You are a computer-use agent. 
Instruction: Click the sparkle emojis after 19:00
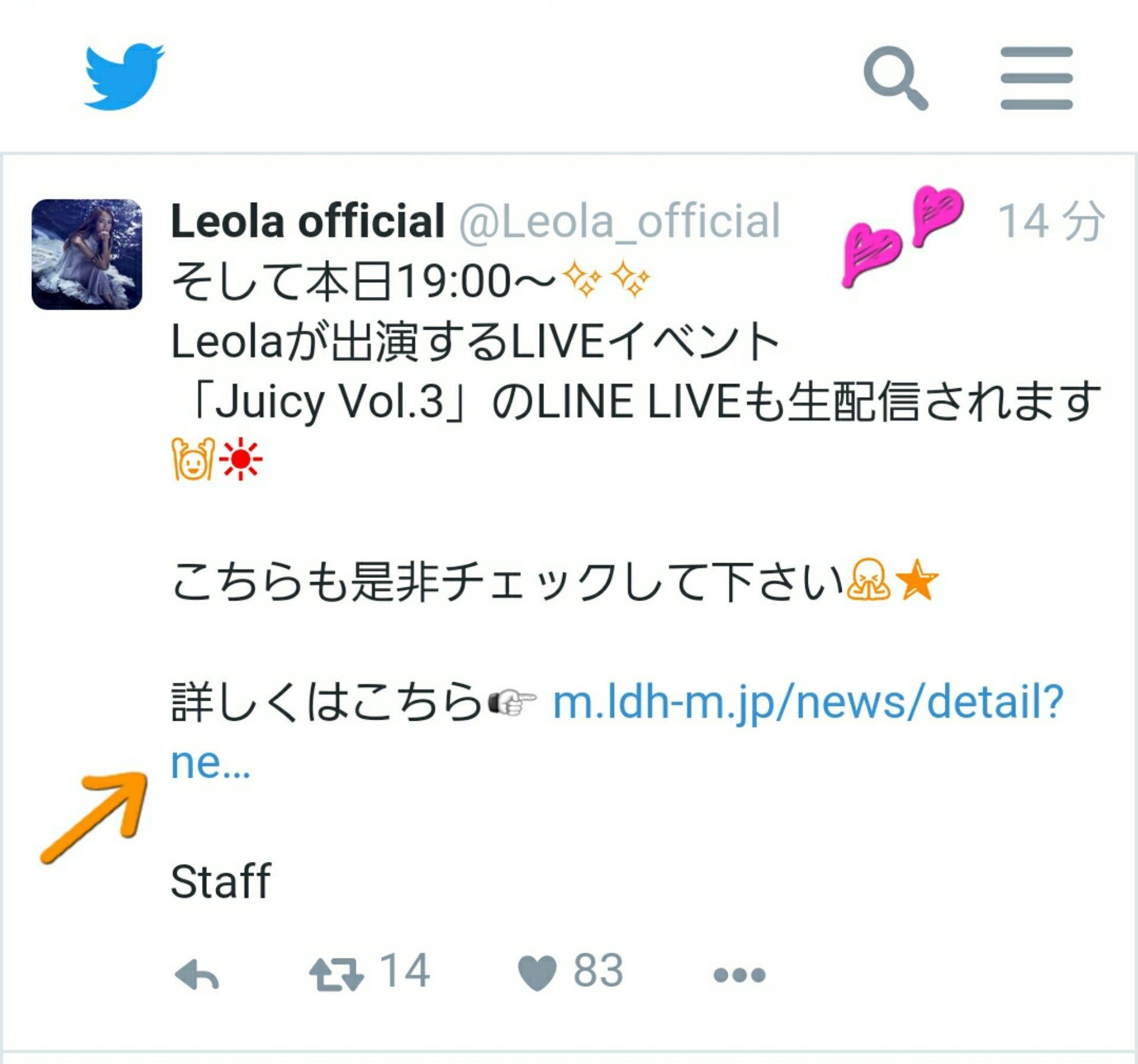click(x=605, y=280)
